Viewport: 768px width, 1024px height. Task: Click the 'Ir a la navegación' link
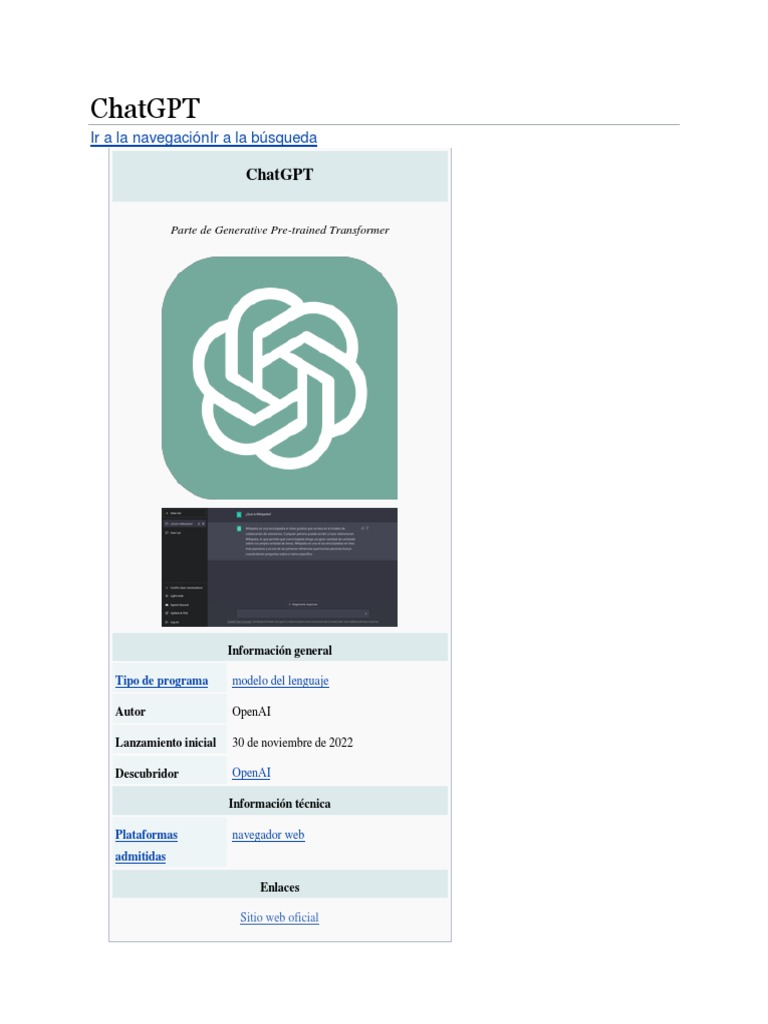[x=150, y=138]
